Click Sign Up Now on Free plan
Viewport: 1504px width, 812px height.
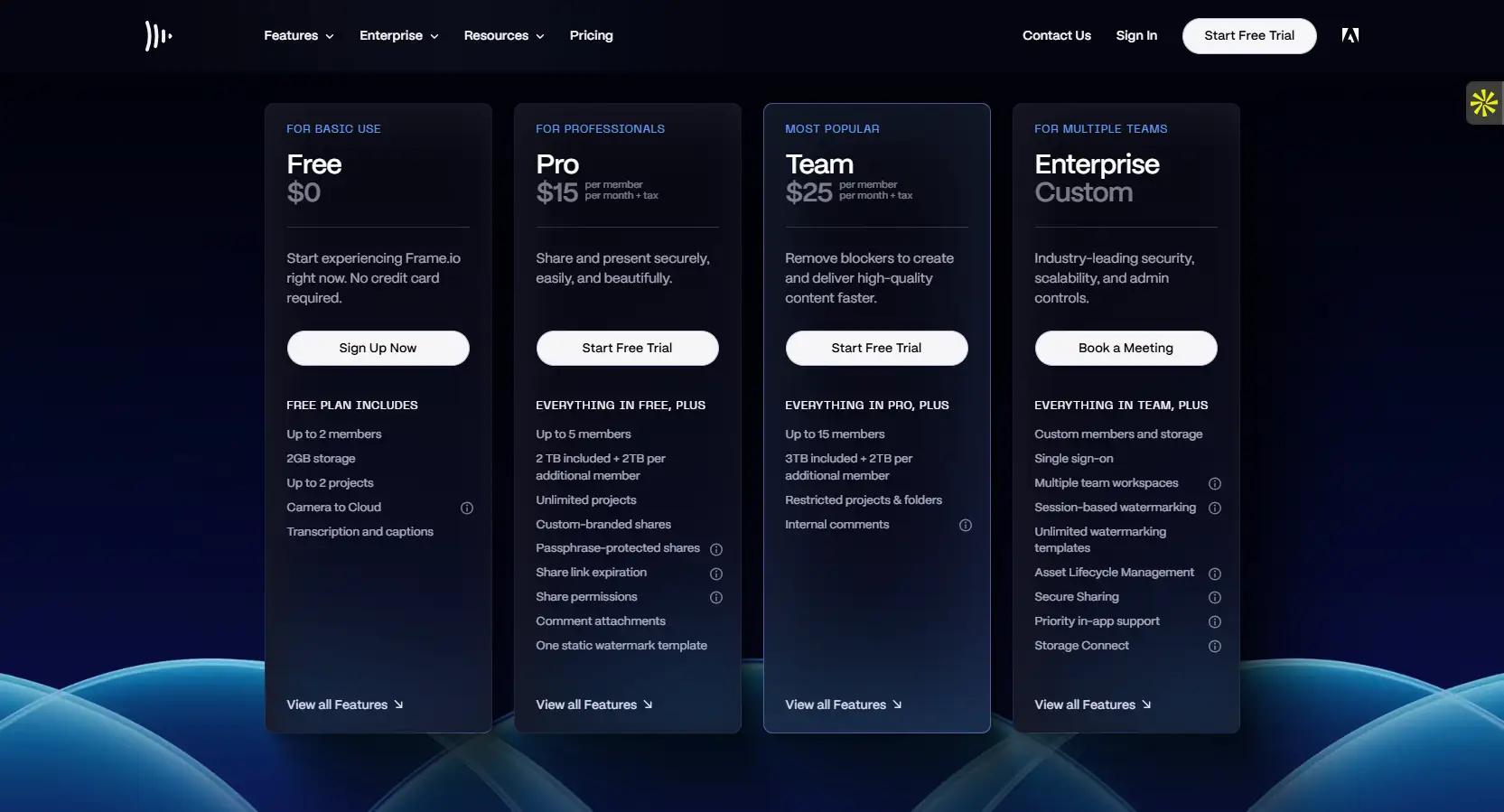click(x=378, y=349)
